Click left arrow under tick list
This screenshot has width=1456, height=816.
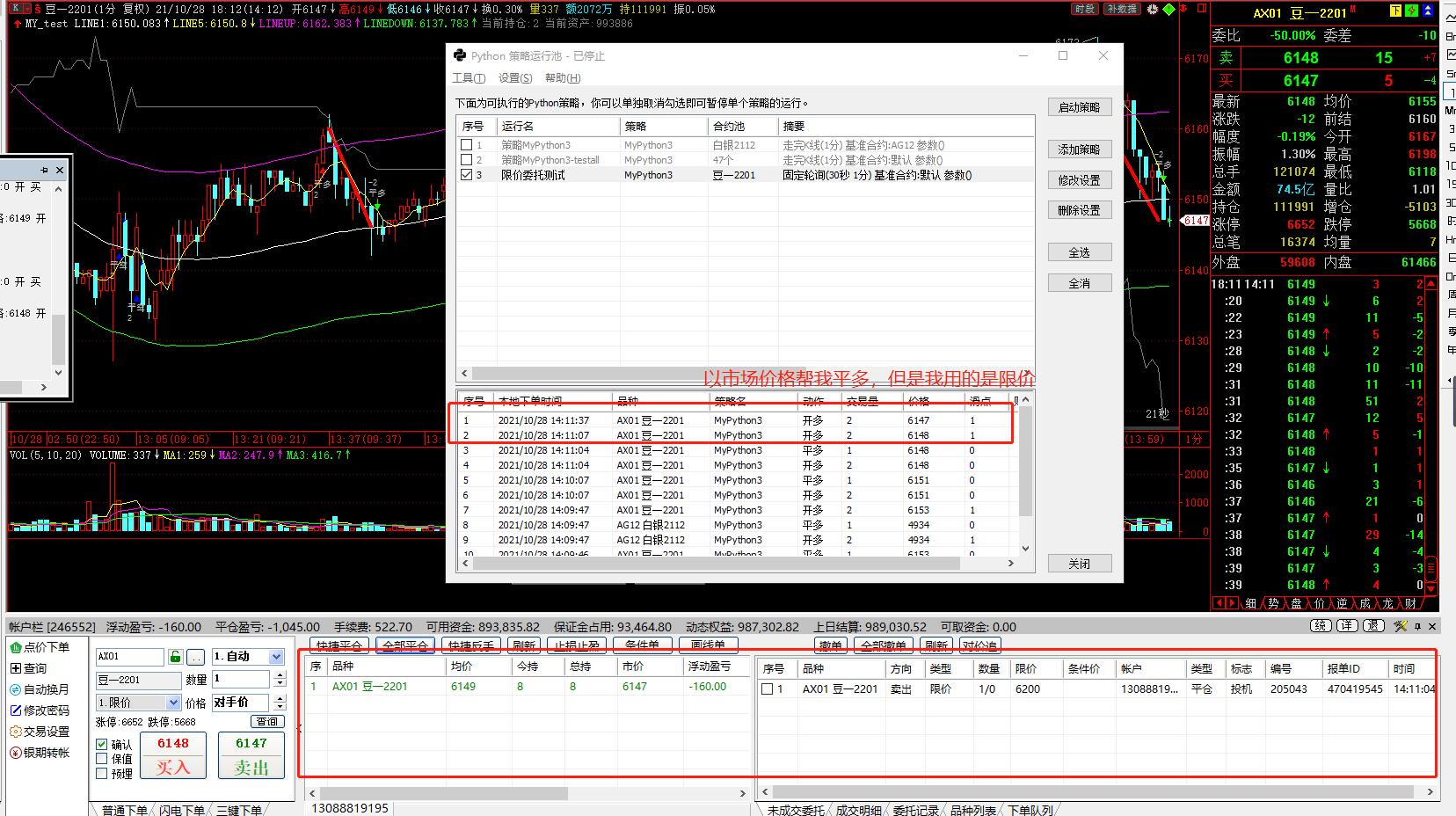pos(1219,603)
